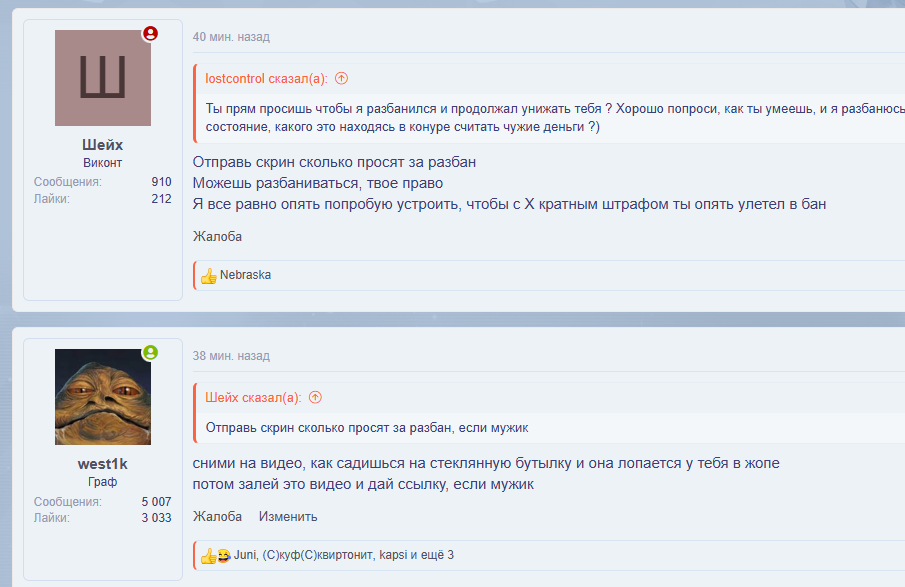Open kapsi's profile from the reactions row
The image size is (905, 587).
(392, 555)
